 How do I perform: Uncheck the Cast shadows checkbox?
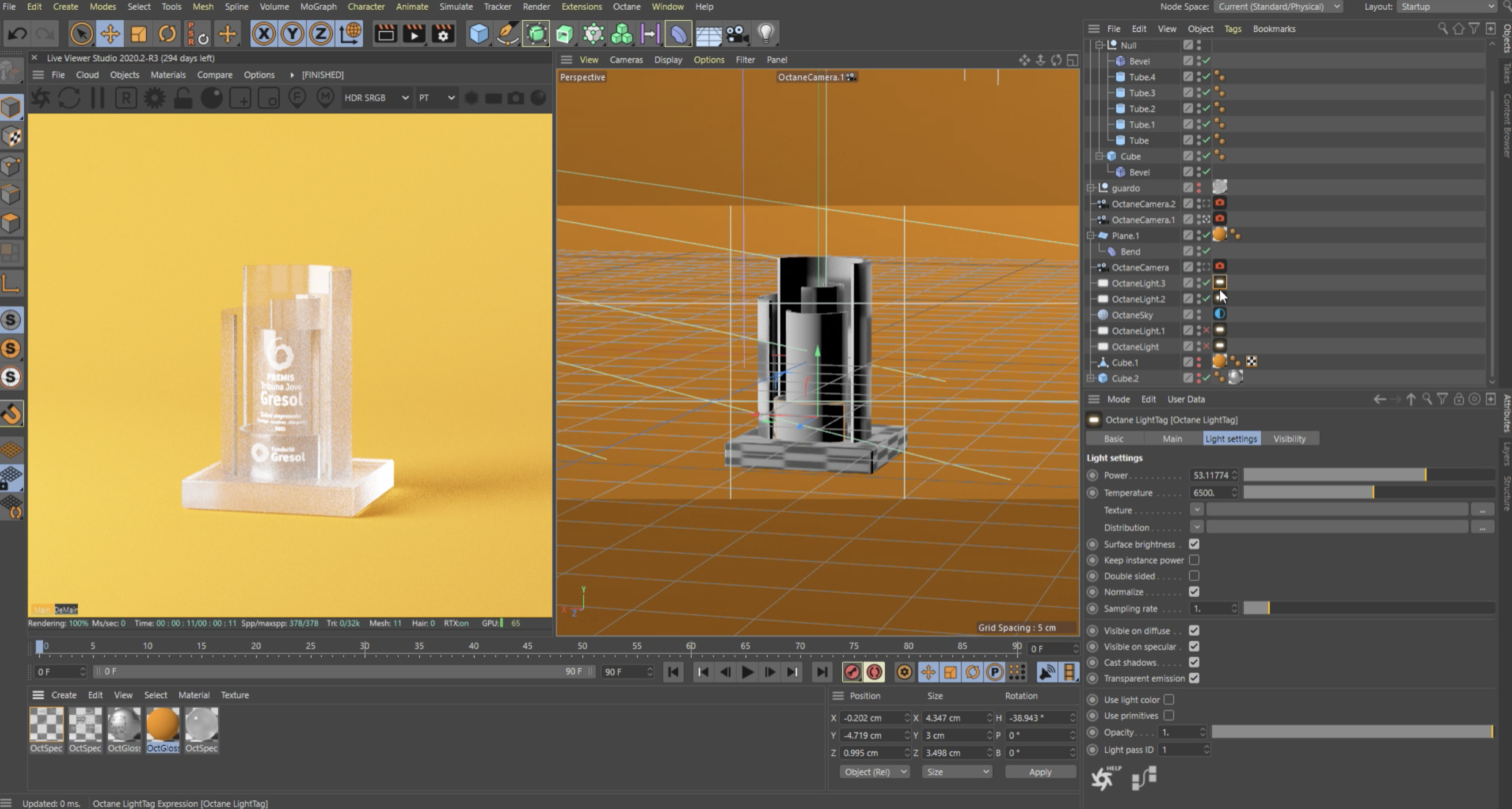tap(1194, 662)
